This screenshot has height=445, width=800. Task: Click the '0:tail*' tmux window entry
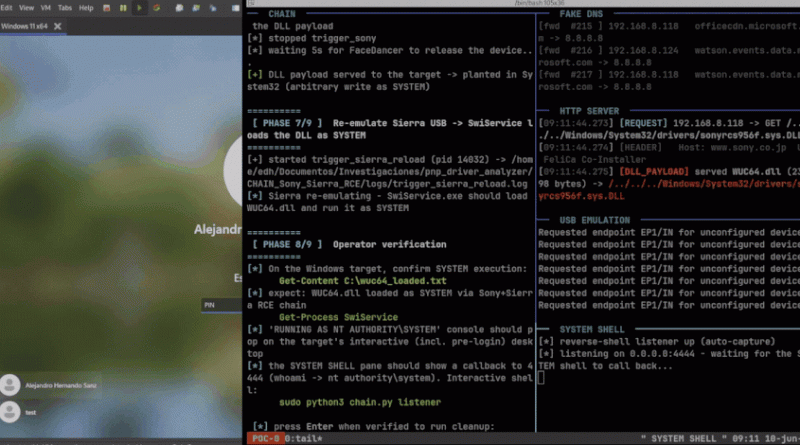coord(303,438)
